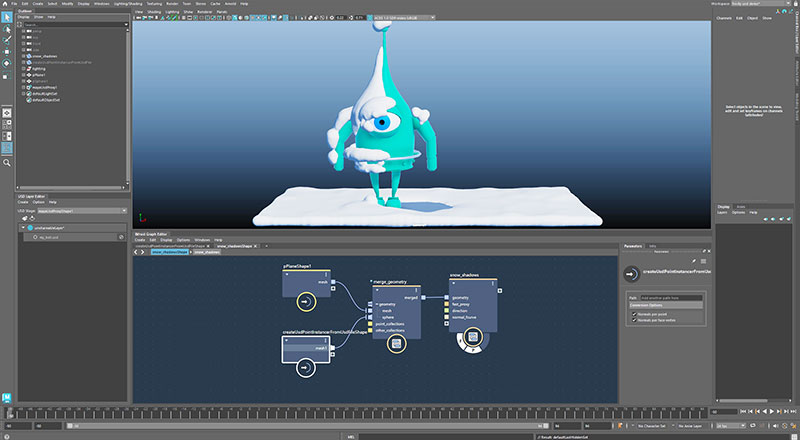
Task: Select the single-pane layout icon
Action: (x=7, y=113)
